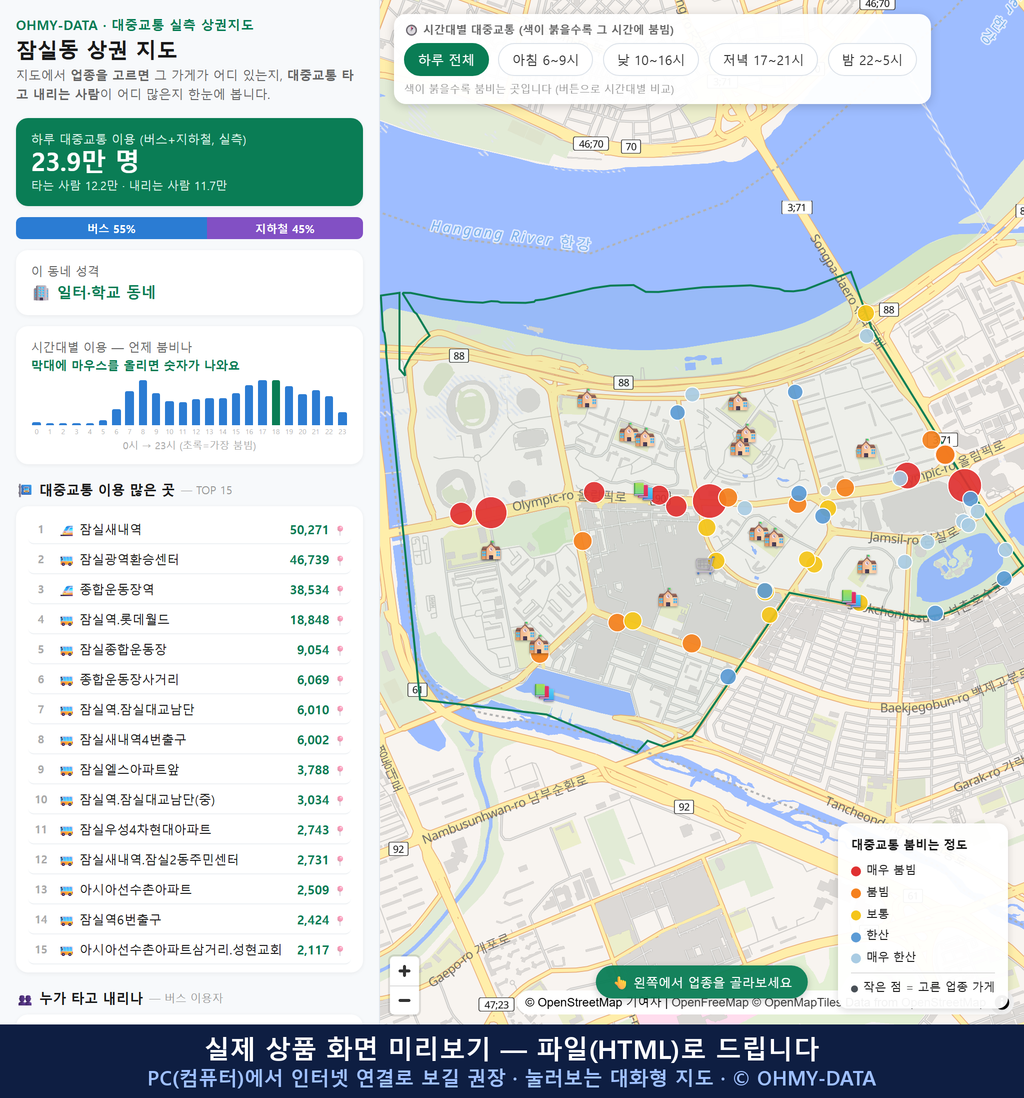This screenshot has width=1024, height=1098.
Task: Click the pin icon for 아시아선수촌아파트삼거리.성현교회
Action: (340, 950)
